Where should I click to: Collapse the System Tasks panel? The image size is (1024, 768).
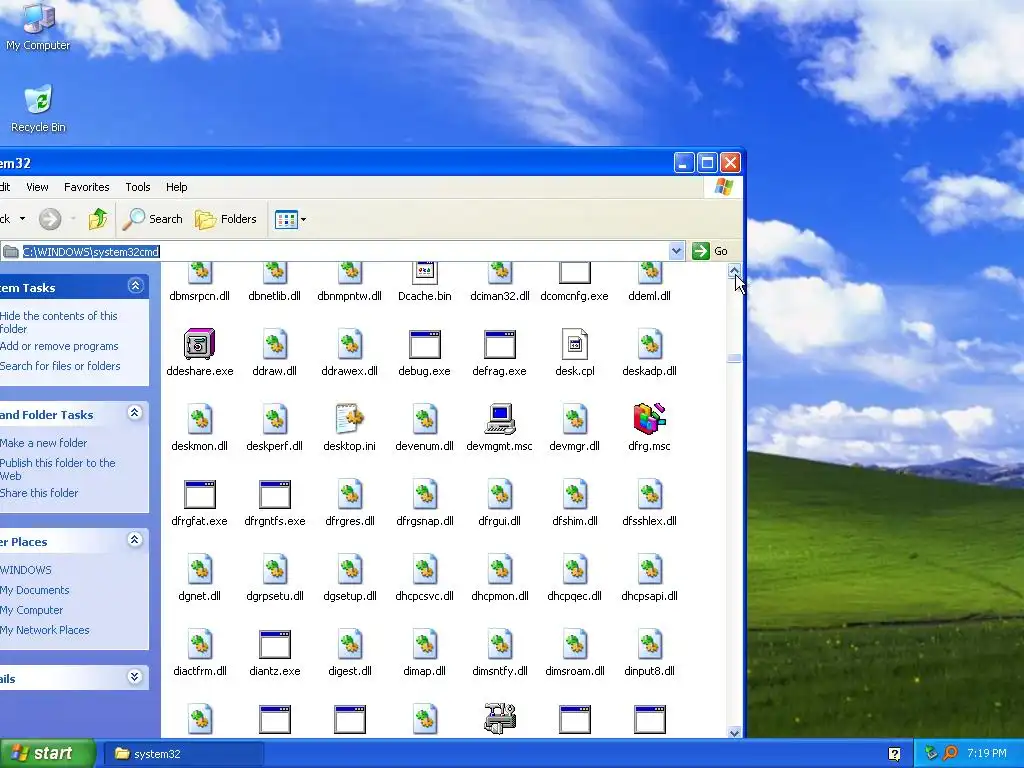135,285
